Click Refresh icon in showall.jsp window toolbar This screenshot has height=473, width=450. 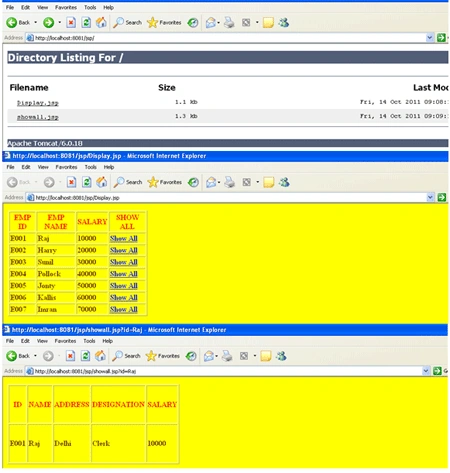pos(85,356)
